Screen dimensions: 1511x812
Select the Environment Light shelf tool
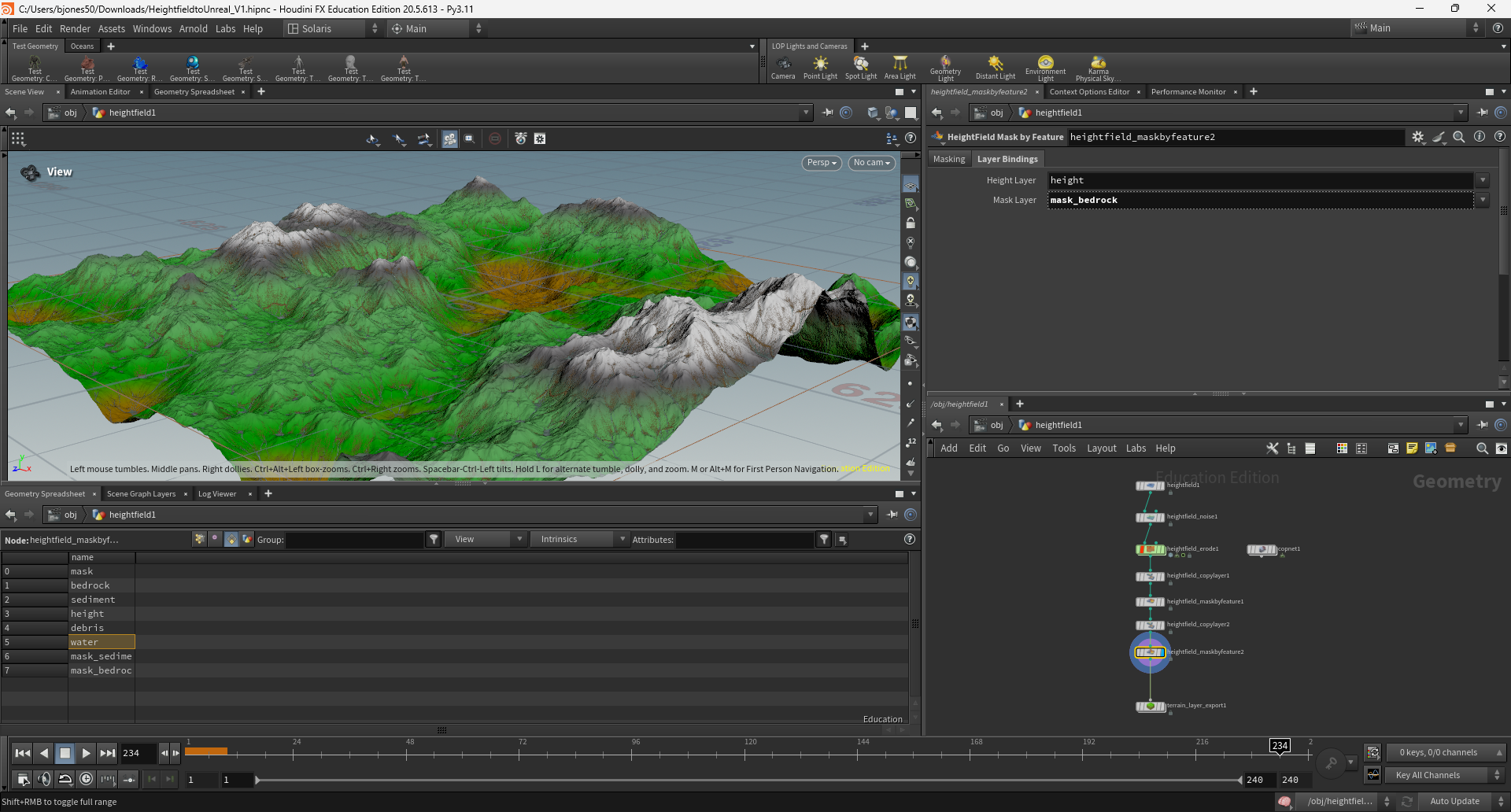[x=1044, y=67]
